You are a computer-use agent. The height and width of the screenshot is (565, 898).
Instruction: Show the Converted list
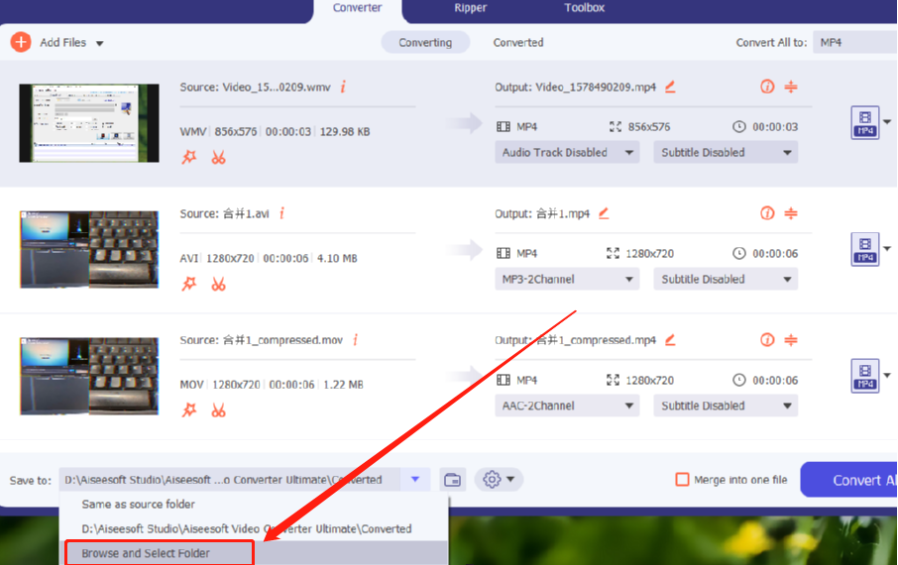click(518, 42)
